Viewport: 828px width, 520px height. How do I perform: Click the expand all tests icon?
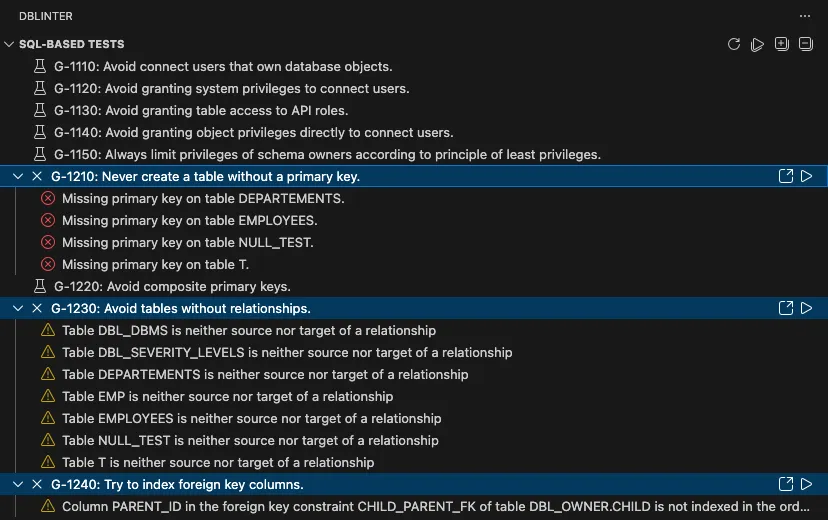coord(782,44)
